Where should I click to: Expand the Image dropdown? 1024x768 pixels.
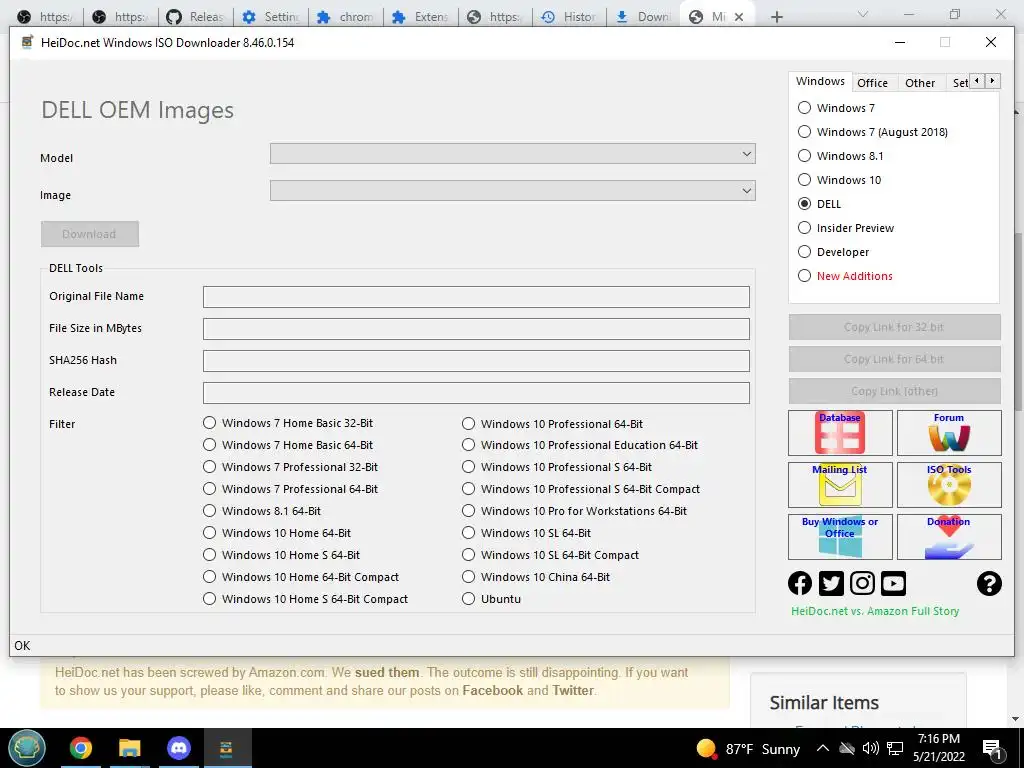(513, 191)
